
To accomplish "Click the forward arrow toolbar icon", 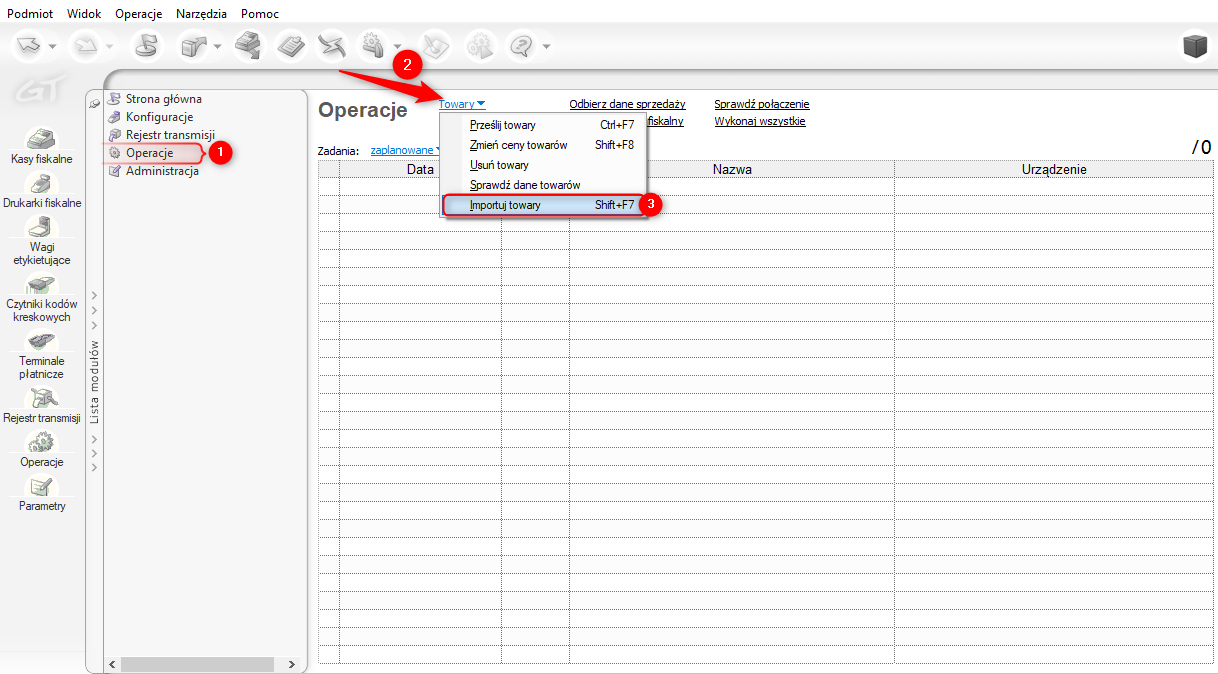I will pos(87,45).
